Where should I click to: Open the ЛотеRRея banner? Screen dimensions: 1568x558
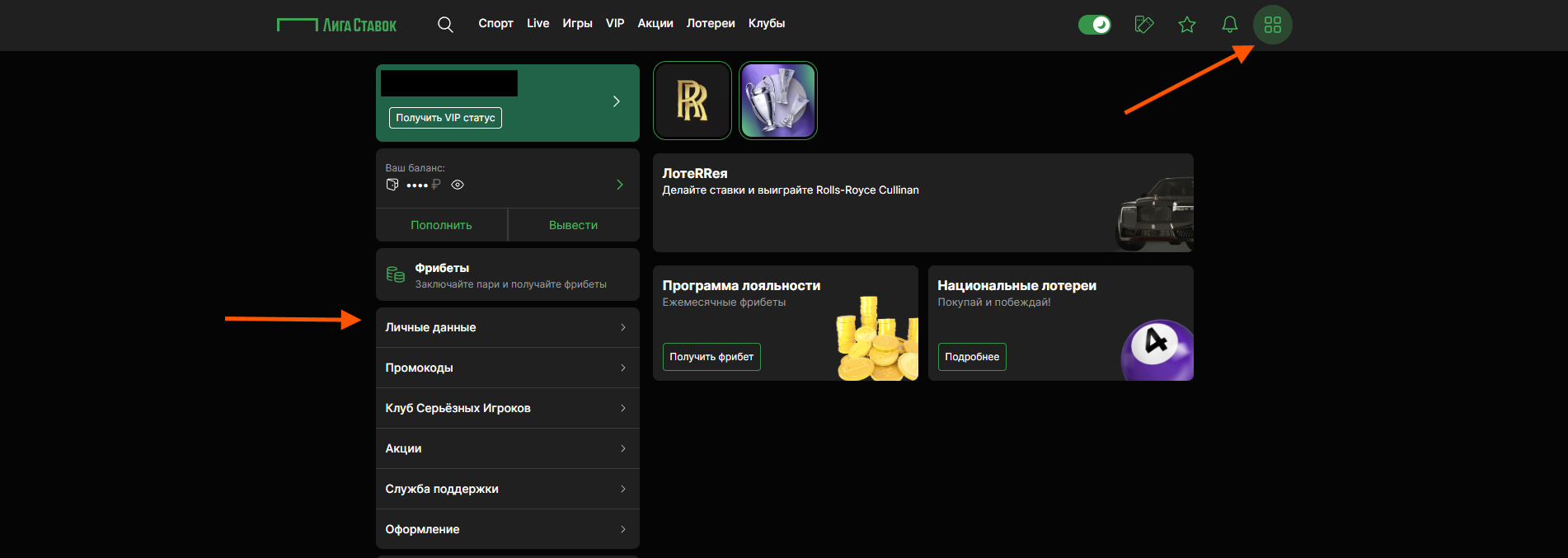pos(922,203)
